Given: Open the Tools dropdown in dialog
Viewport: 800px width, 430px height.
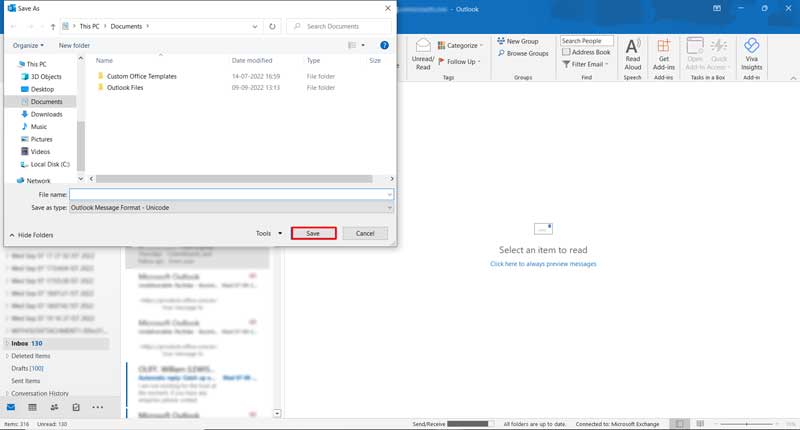Looking at the screenshot, I should click(x=269, y=233).
